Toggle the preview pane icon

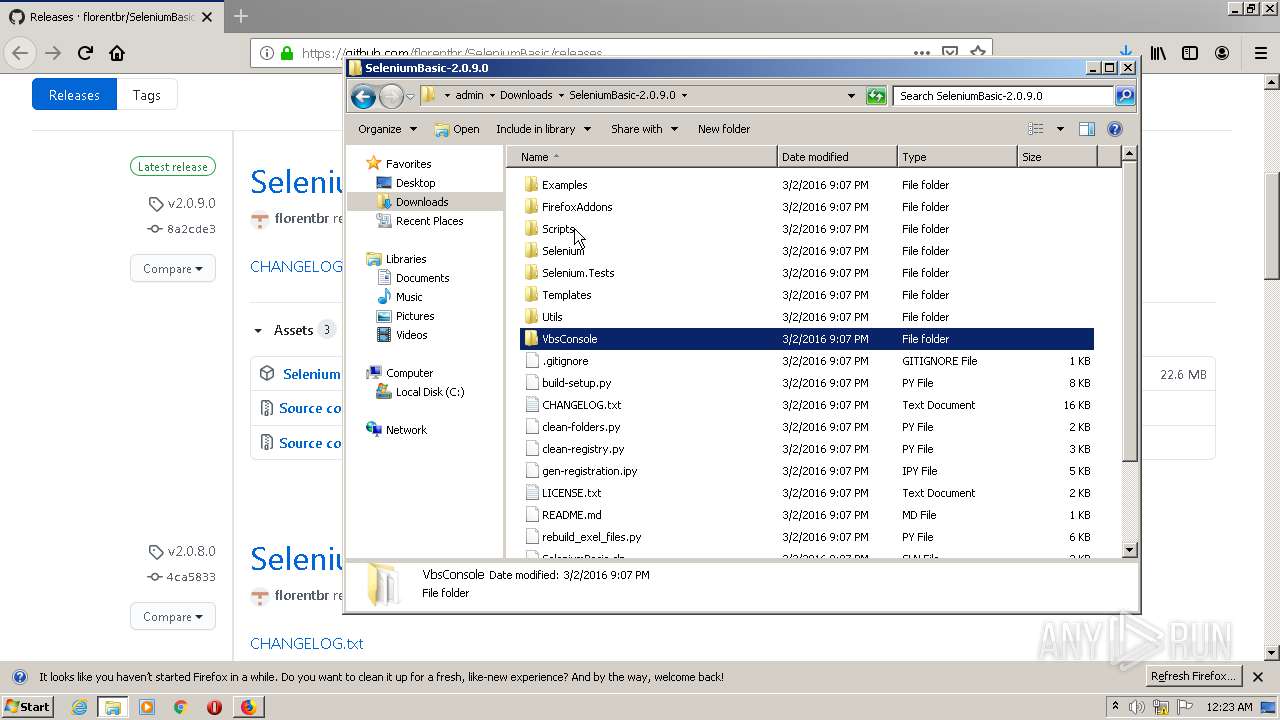[x=1087, y=129]
